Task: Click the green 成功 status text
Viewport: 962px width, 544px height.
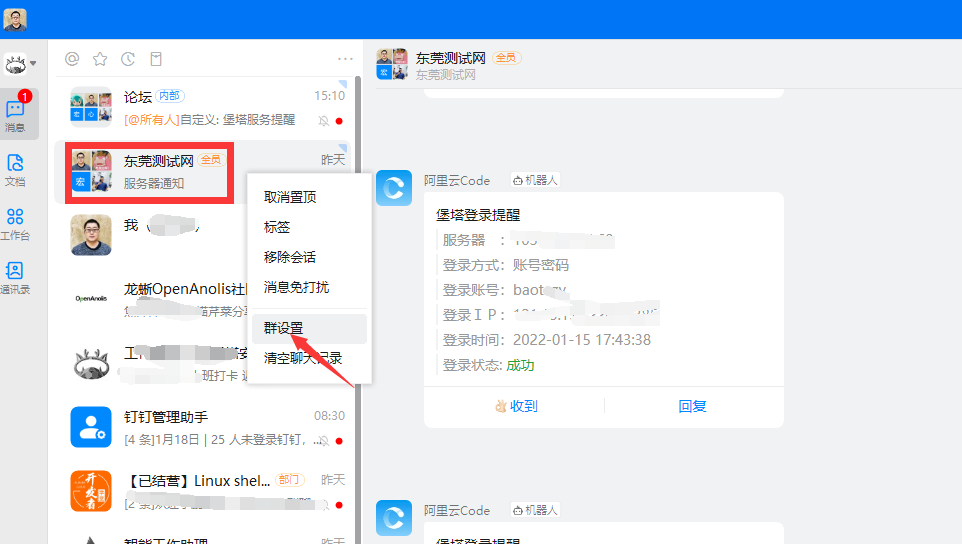Action: pyautogui.click(x=520, y=366)
